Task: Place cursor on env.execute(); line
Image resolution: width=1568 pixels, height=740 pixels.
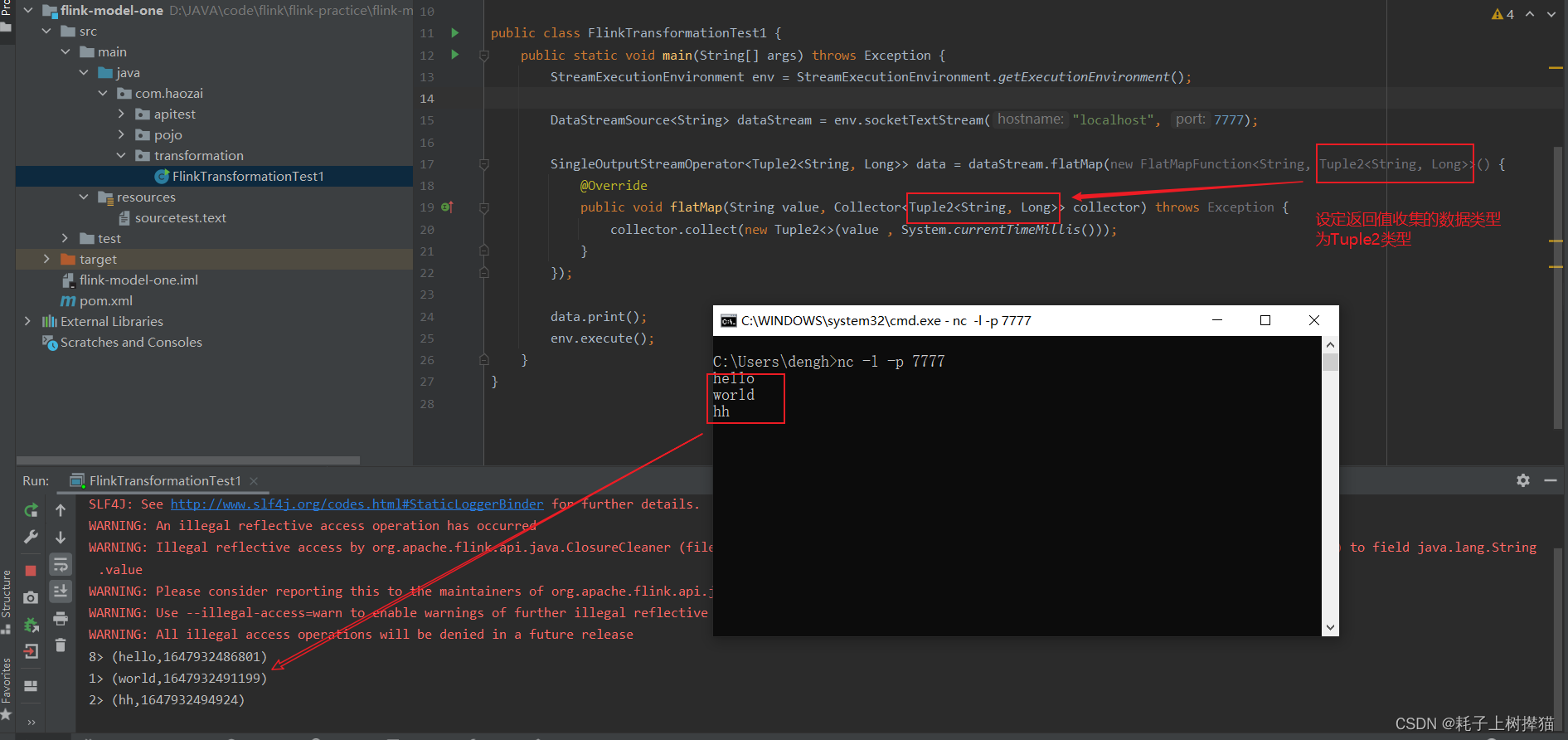Action: [602, 338]
